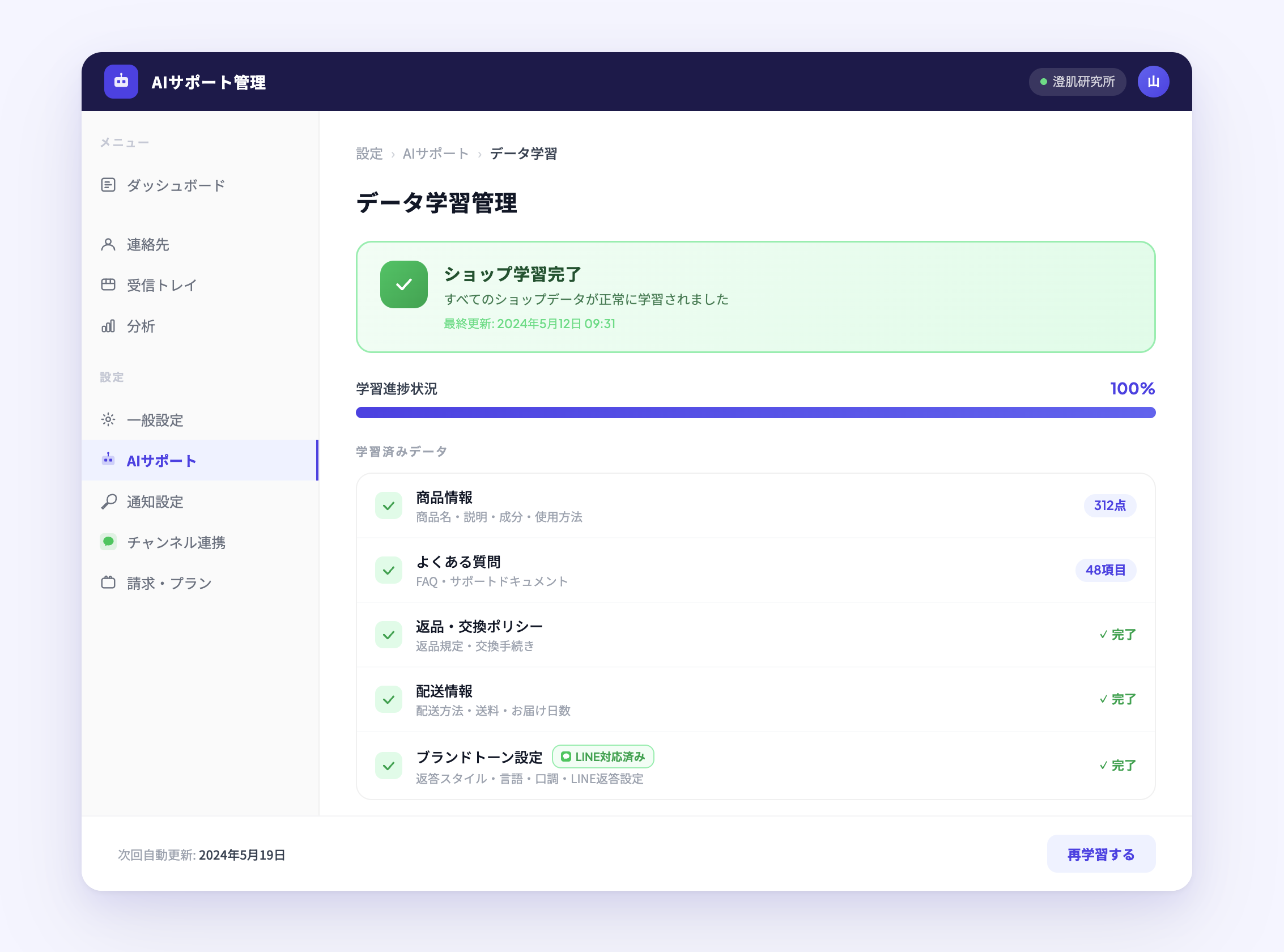Select 分析 in the sidebar
Image resolution: width=1284 pixels, height=952 pixels.
(x=200, y=326)
